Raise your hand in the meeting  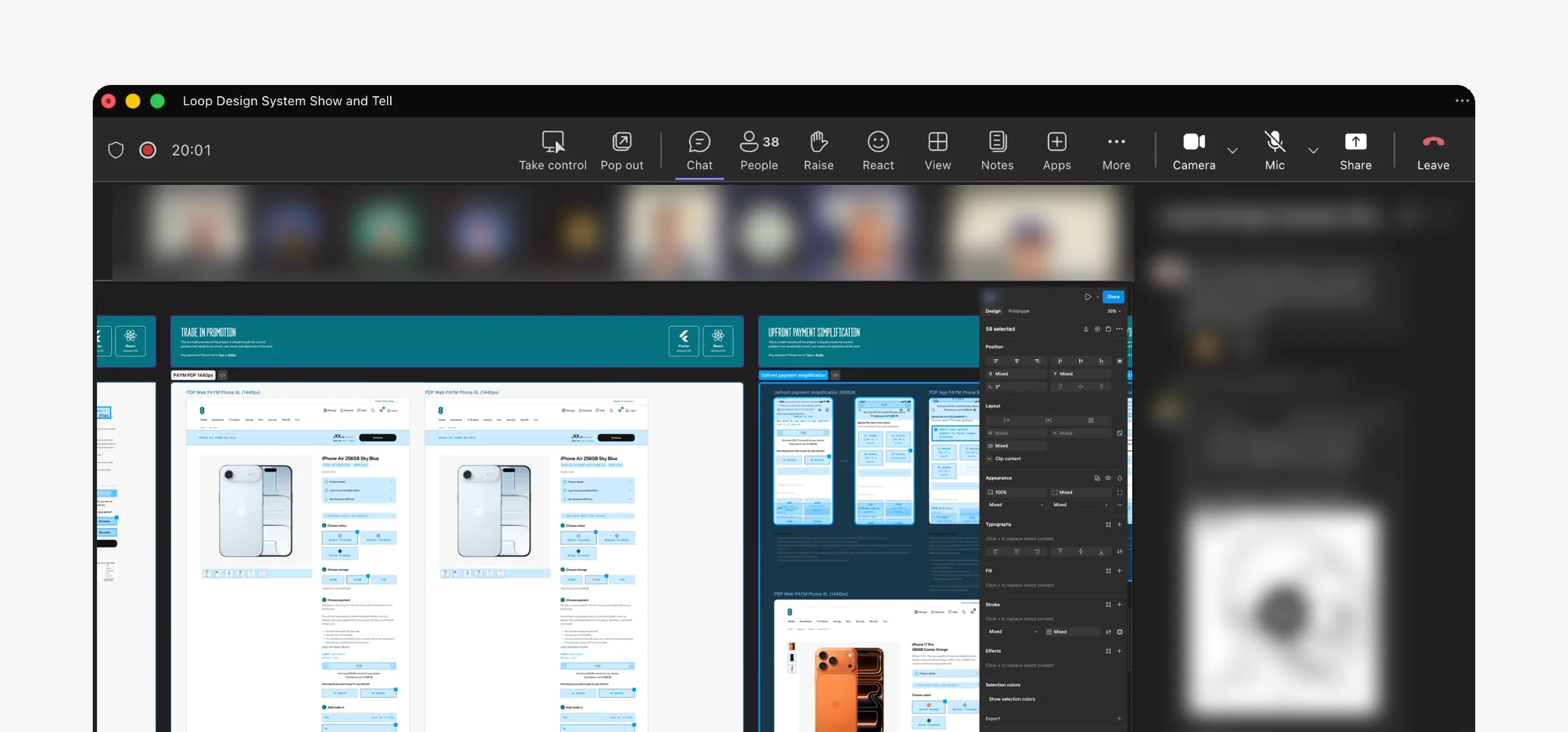point(819,151)
